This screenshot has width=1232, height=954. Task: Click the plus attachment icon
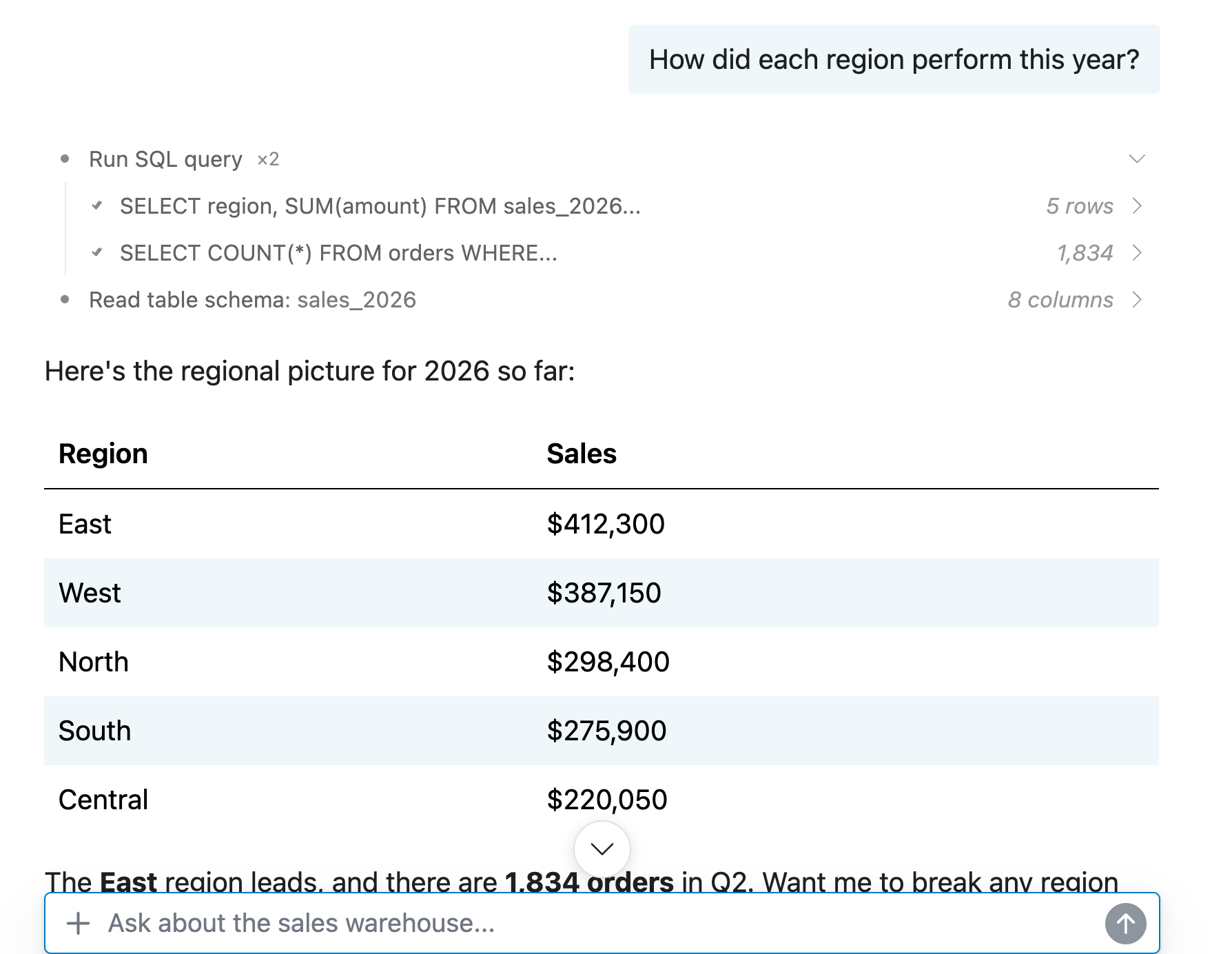coord(78,923)
